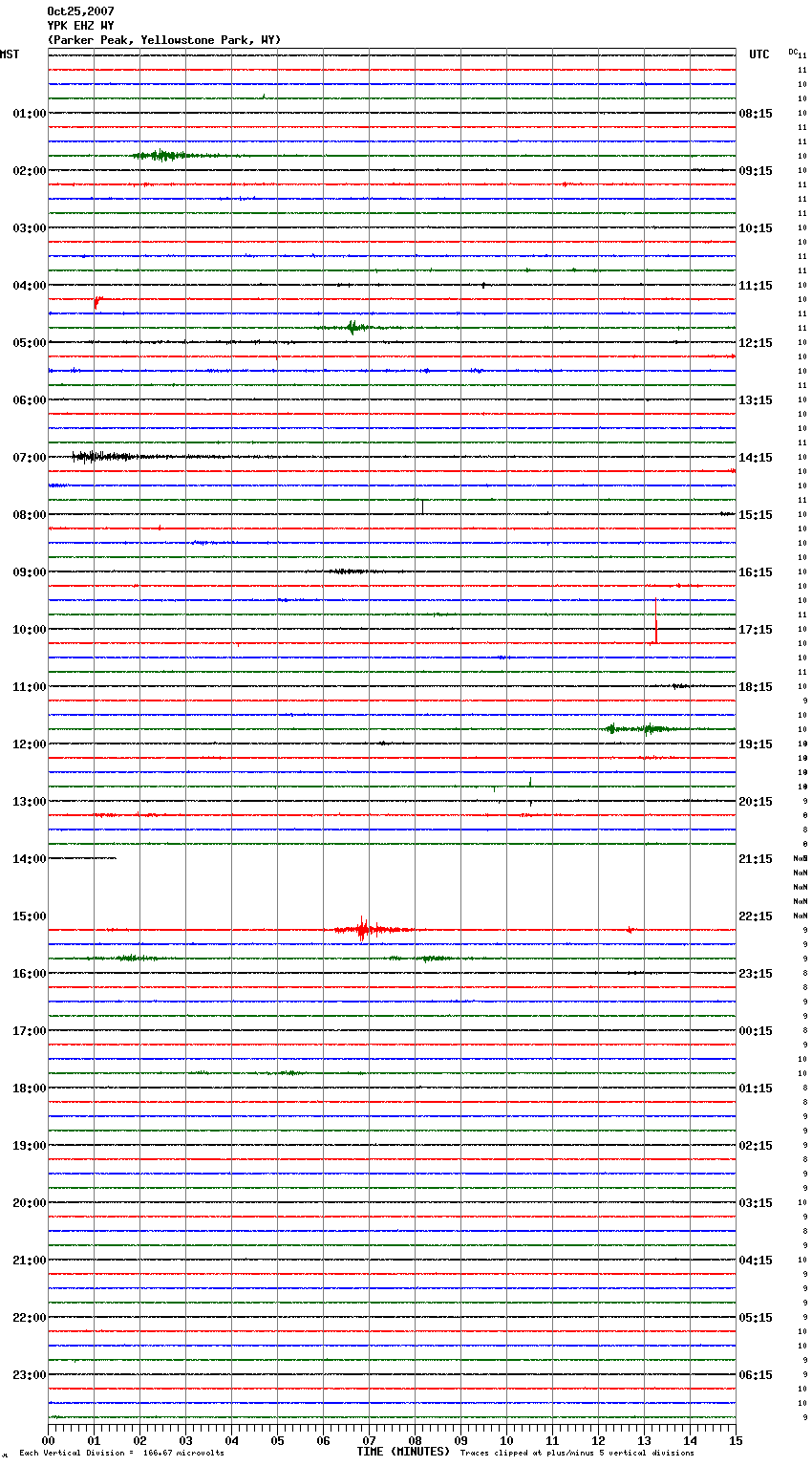Click the '00:15' UTC time label
Image resolution: width=812 pixels, height=1466 pixels.
point(756,1031)
